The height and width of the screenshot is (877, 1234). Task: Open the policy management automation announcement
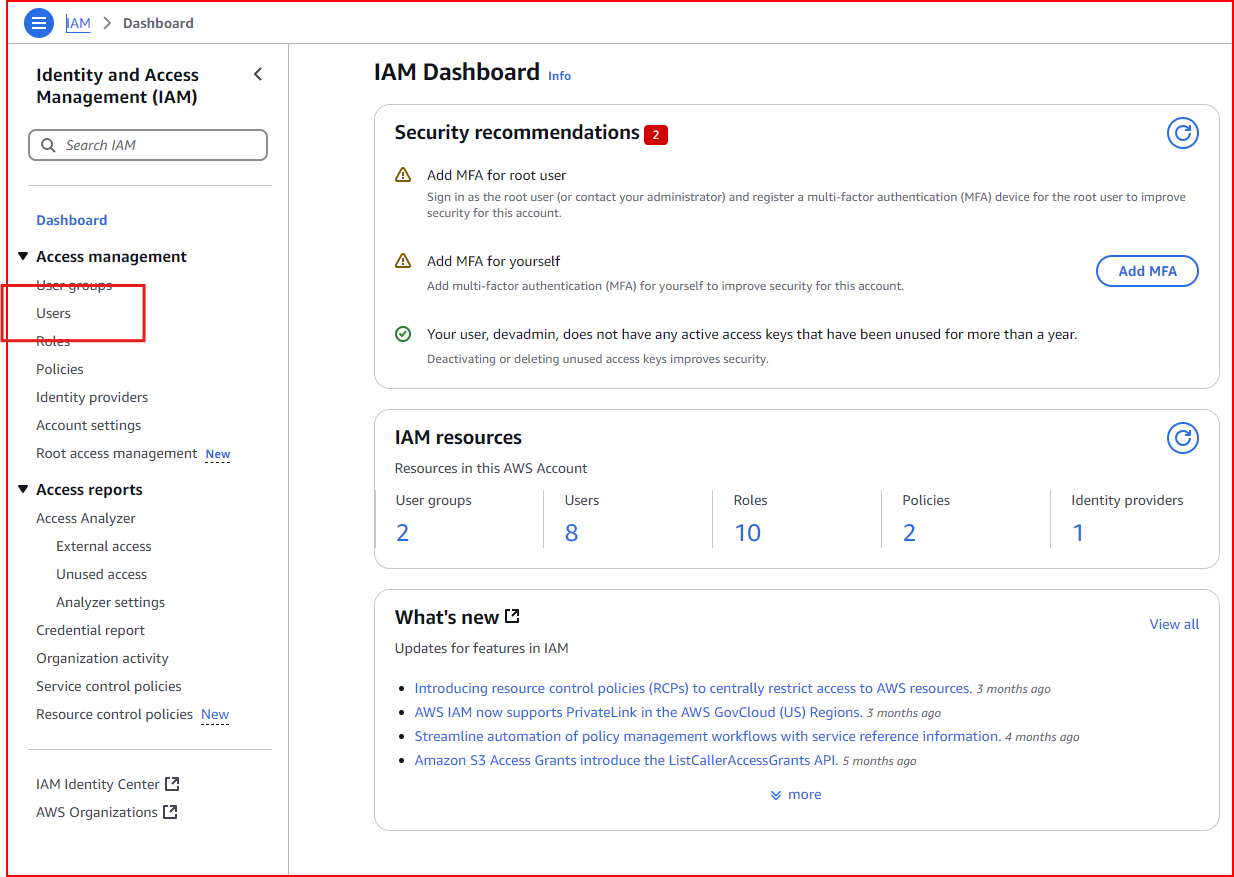708,736
